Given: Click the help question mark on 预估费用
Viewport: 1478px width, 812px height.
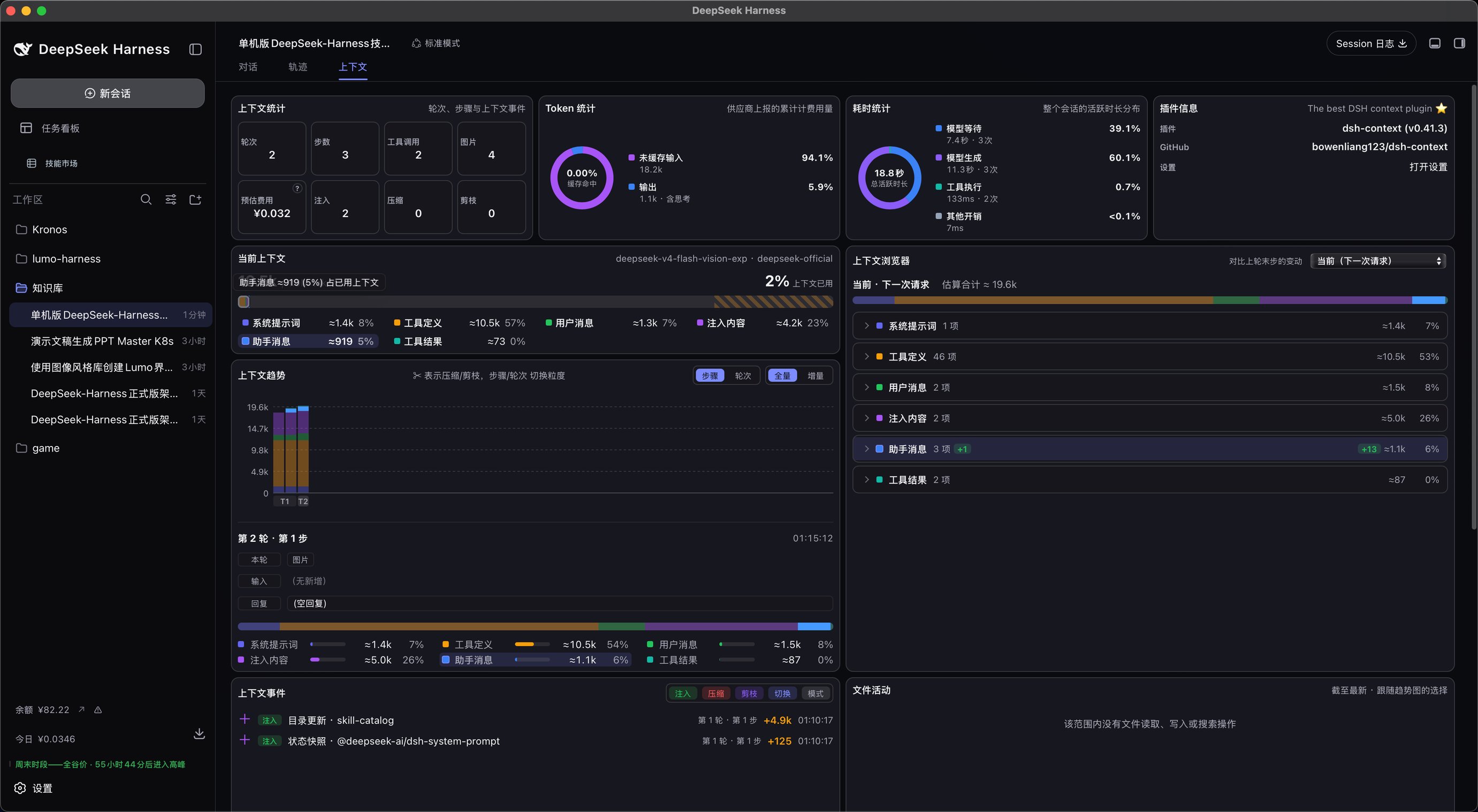Looking at the screenshot, I should (297, 188).
